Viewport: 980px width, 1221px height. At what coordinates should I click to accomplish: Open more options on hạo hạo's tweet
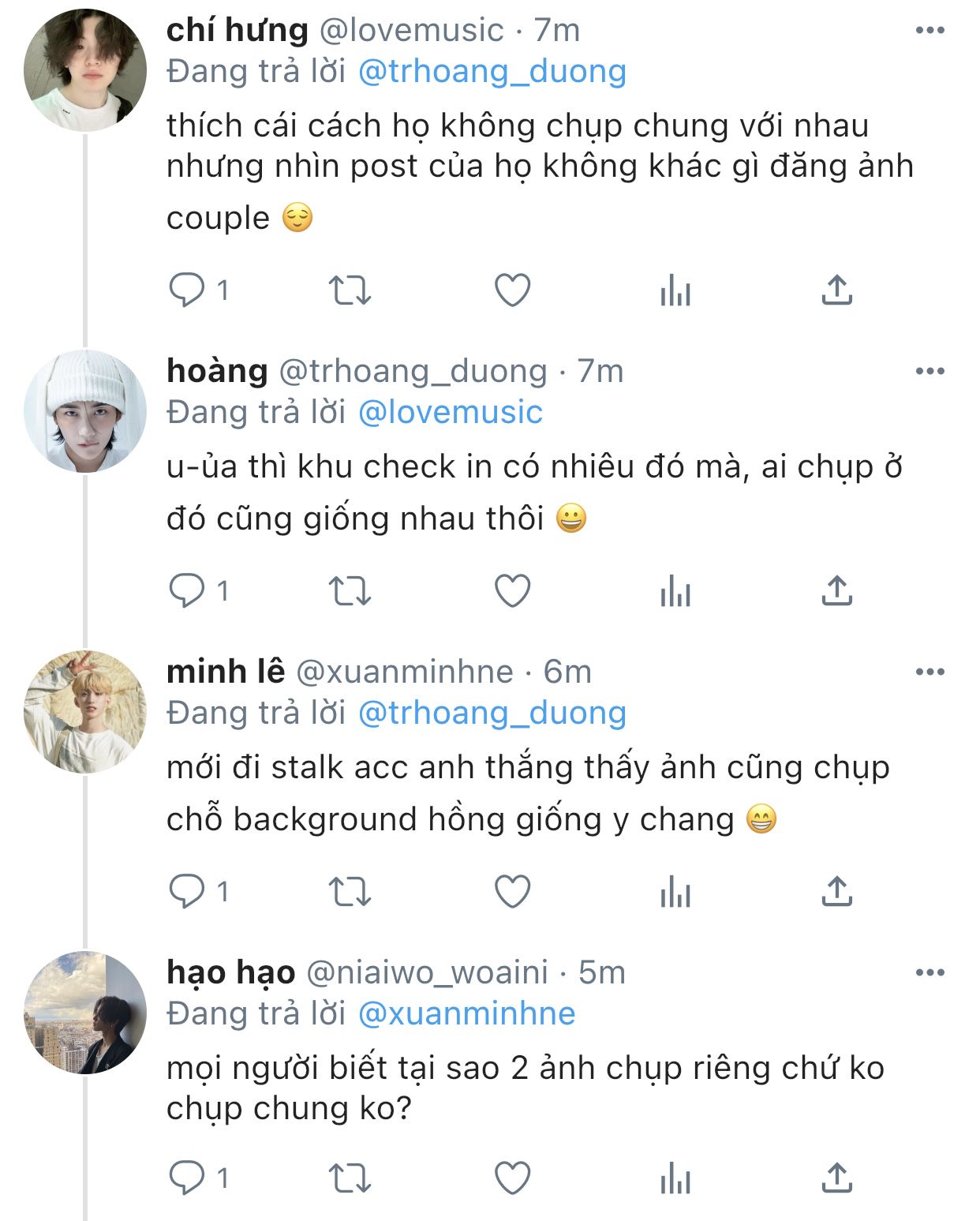tap(930, 973)
